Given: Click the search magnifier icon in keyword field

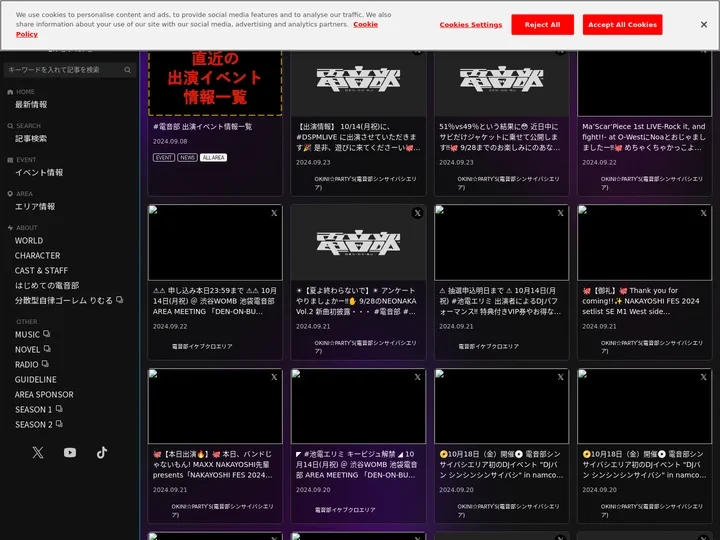Looking at the screenshot, I should (127, 70).
